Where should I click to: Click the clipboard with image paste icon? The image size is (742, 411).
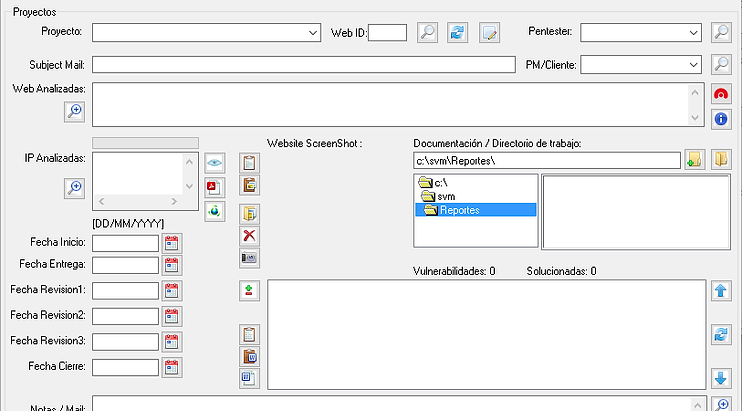[249, 185]
